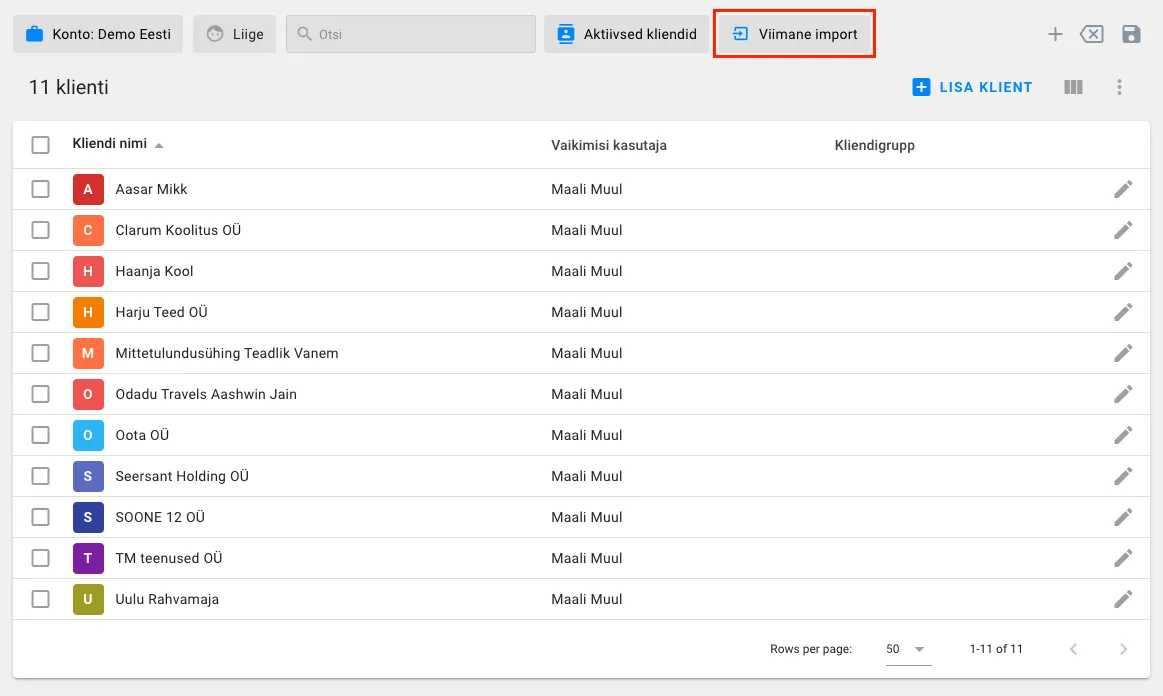This screenshot has width=1163, height=696.
Task: Select the Seersant Holding OÜ checkbox
Action: tap(41, 476)
